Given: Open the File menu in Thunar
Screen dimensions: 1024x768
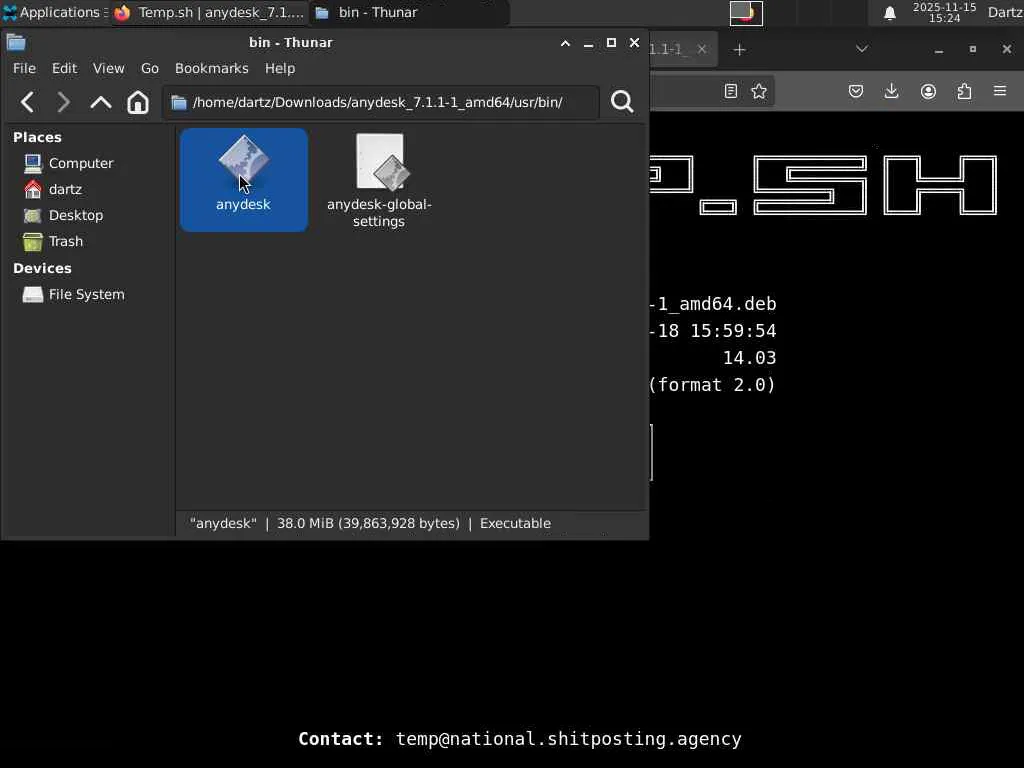Looking at the screenshot, I should pos(24,68).
